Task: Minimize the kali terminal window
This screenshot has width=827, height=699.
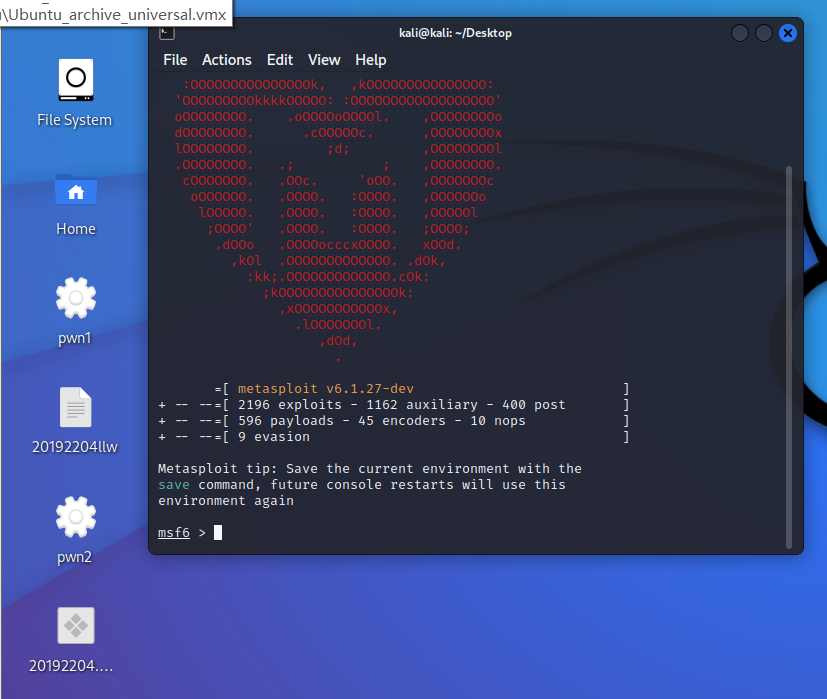Action: click(x=740, y=33)
